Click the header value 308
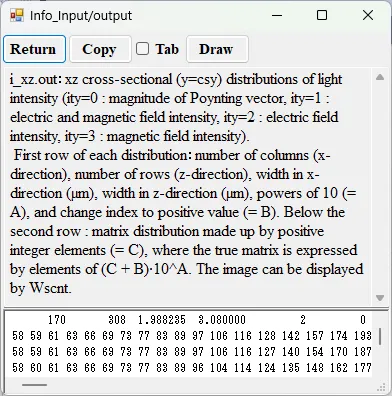Image resolution: width=392 pixels, height=396 pixels. coord(117,320)
